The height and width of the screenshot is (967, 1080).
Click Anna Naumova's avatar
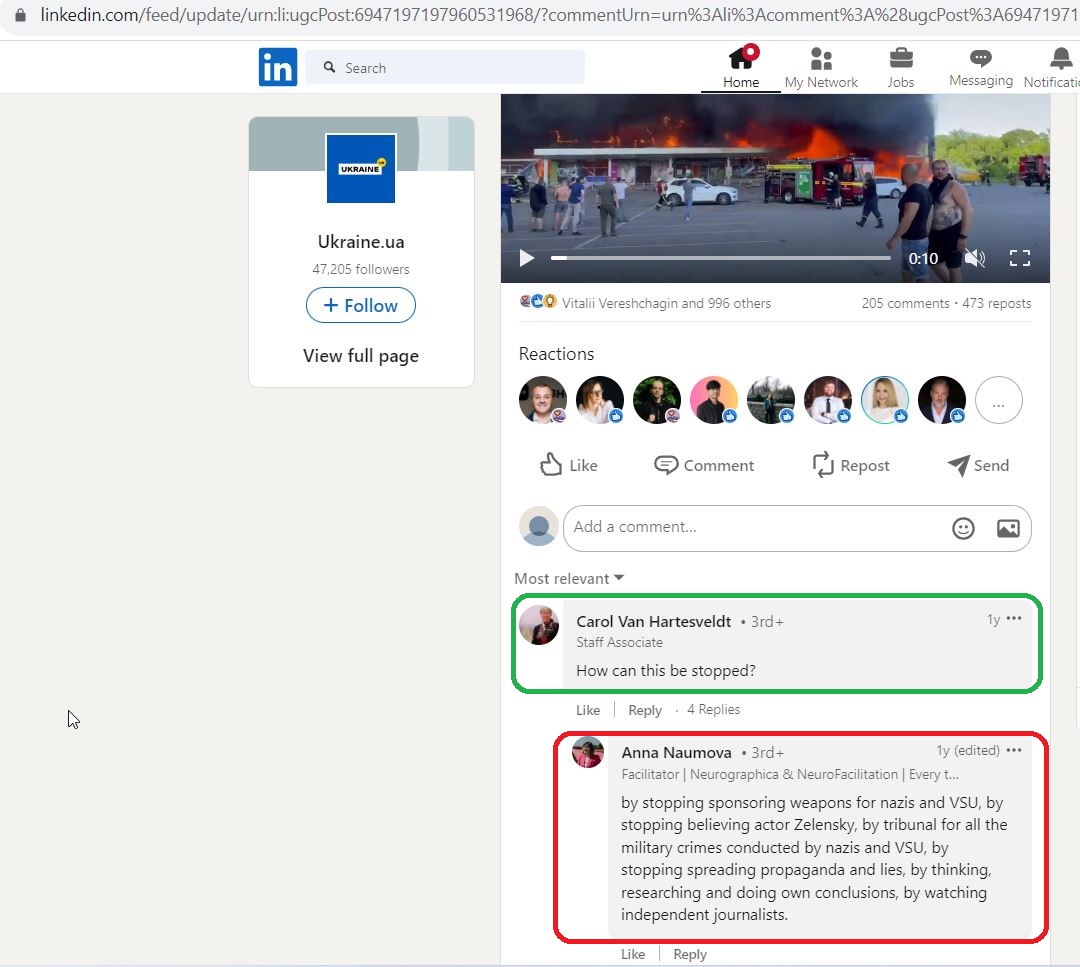[588, 752]
